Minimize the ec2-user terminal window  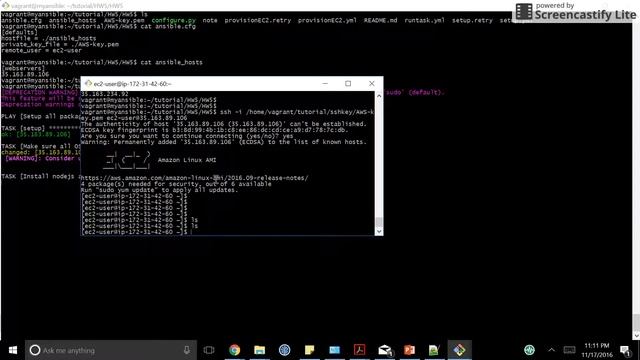tap(325, 83)
